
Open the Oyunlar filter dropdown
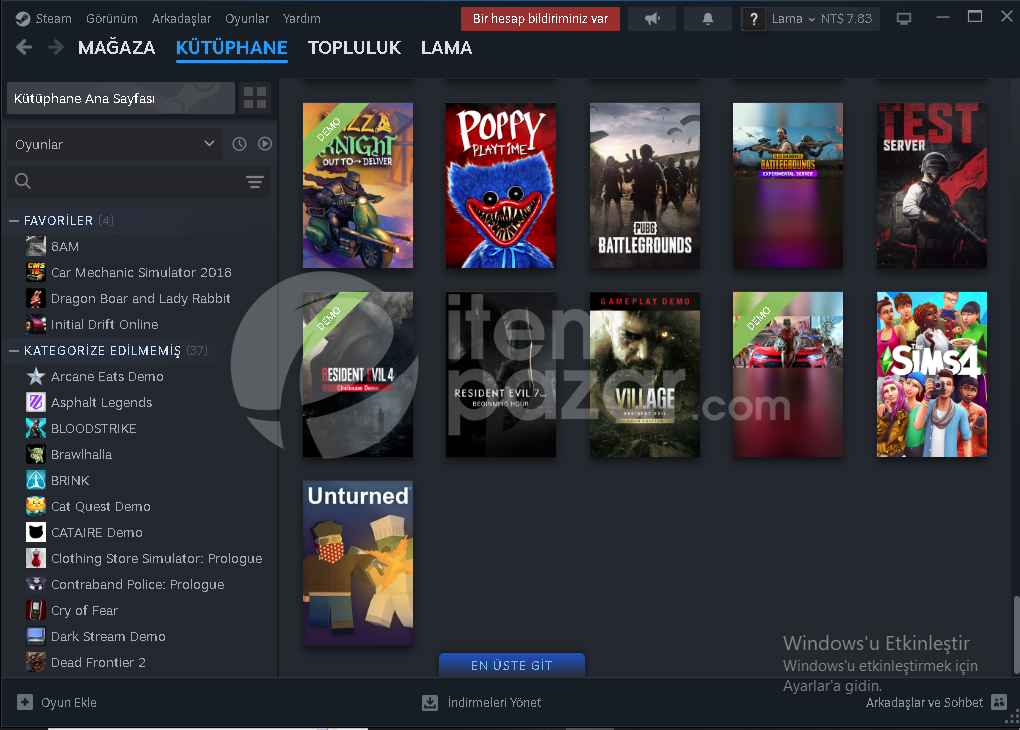[x=114, y=144]
